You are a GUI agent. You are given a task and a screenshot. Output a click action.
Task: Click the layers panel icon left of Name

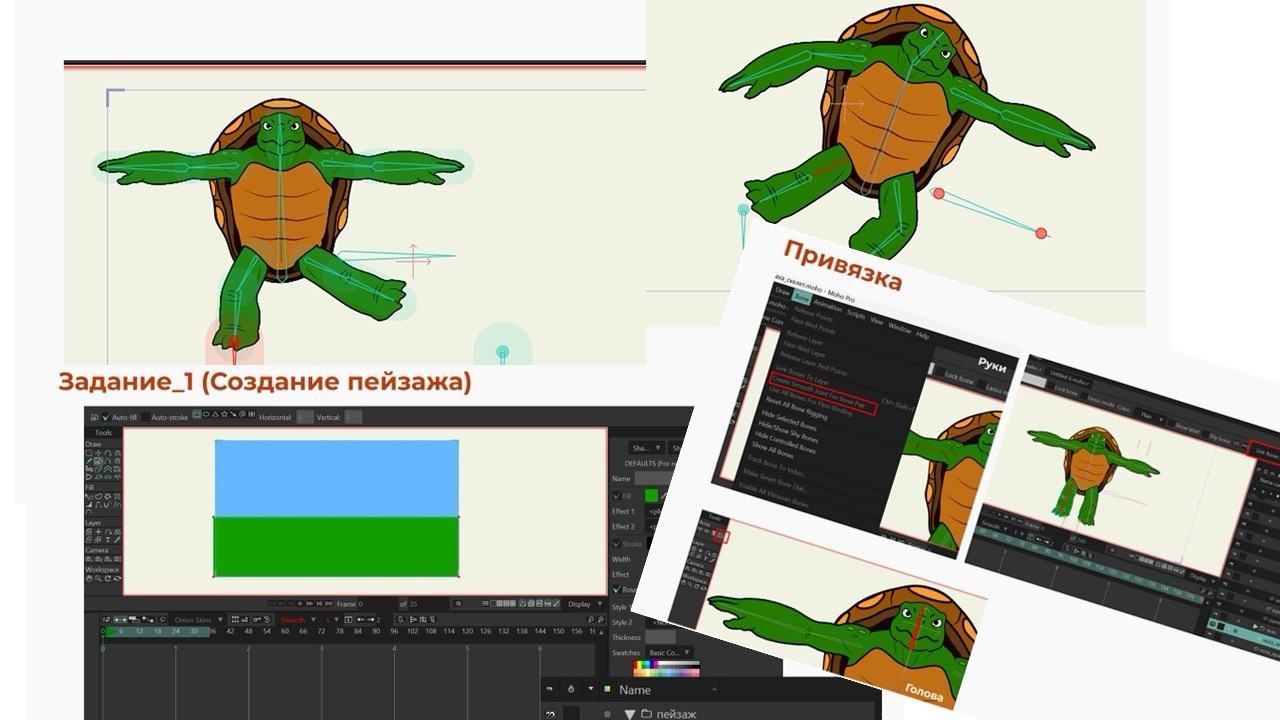click(607, 689)
